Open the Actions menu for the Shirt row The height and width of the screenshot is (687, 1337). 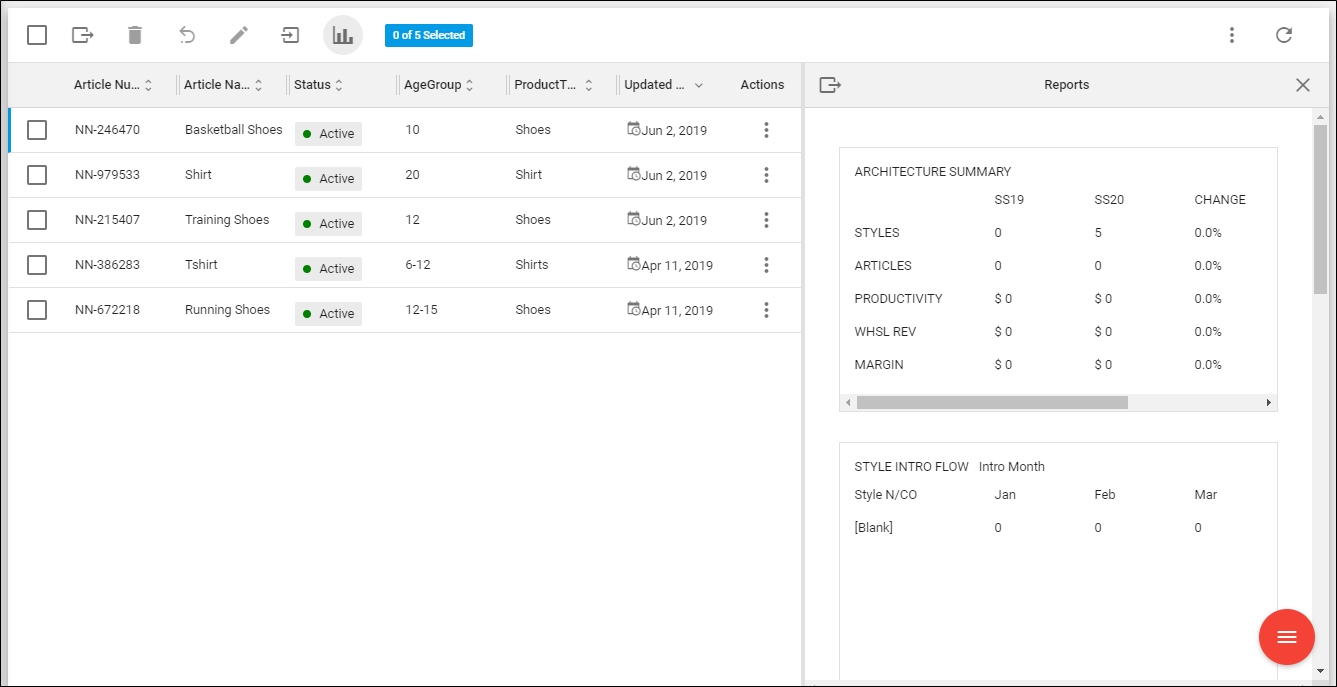click(x=766, y=175)
